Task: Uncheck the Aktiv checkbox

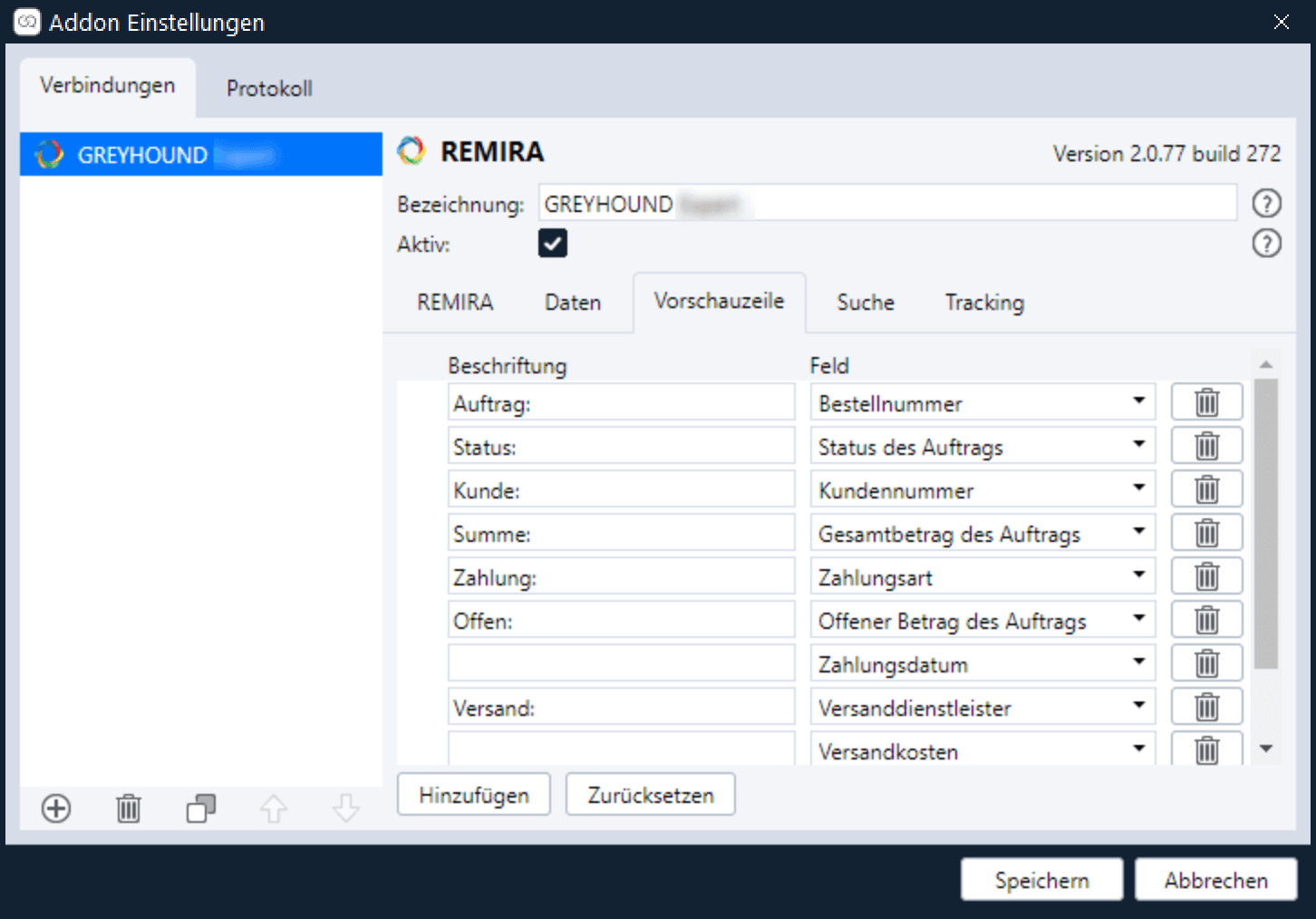Action: (x=553, y=243)
